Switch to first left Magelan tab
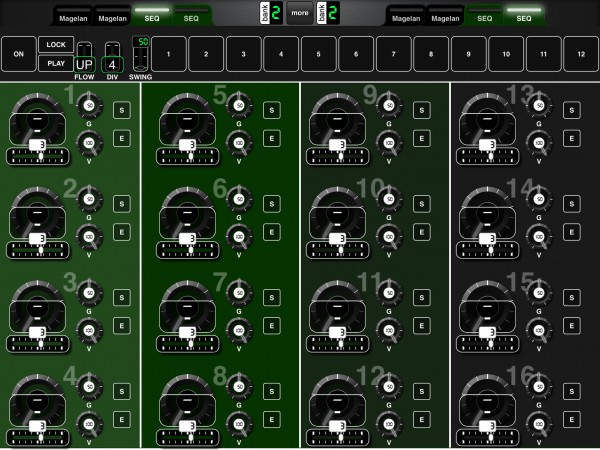This screenshot has width=600, height=450. click(x=73, y=16)
